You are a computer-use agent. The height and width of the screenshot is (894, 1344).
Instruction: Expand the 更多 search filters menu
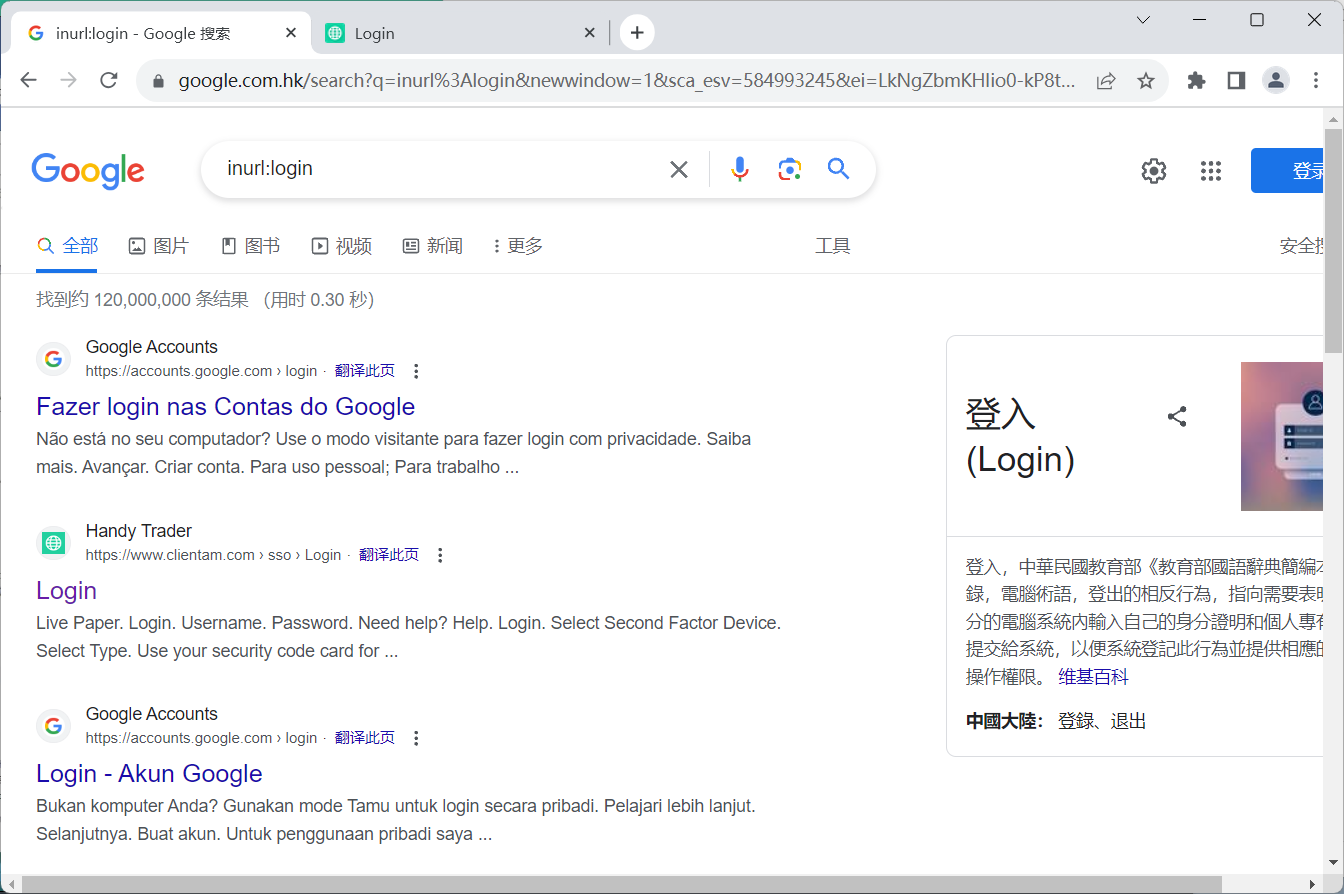(518, 246)
